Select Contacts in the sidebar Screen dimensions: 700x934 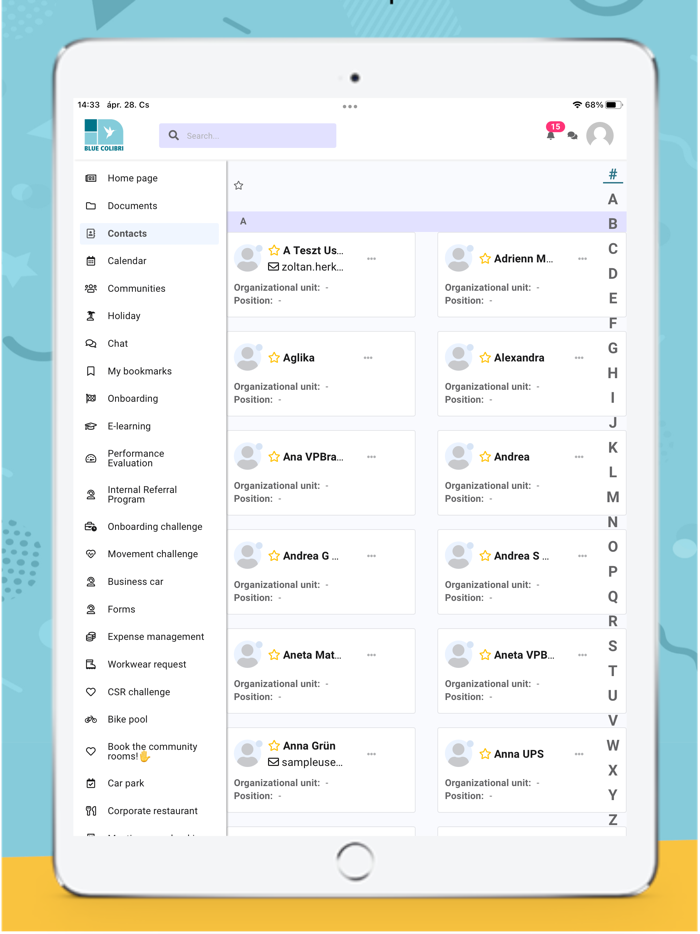(x=149, y=234)
